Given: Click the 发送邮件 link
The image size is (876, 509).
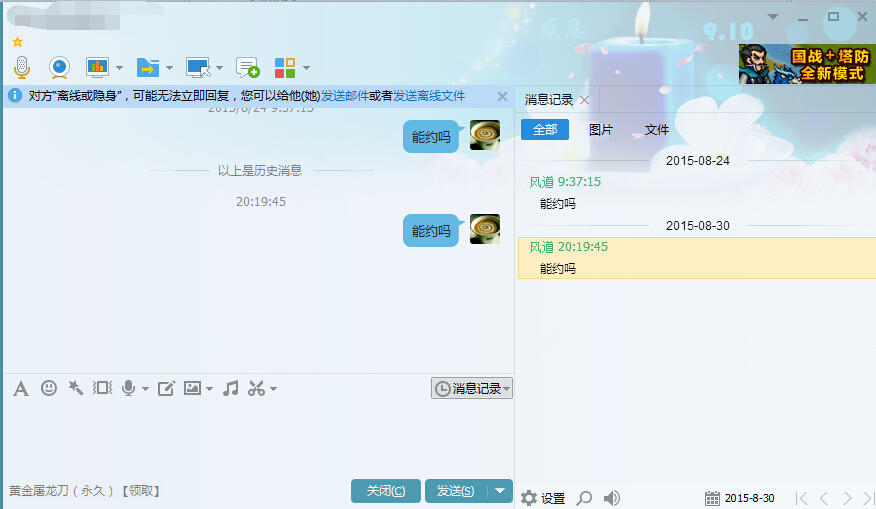Looking at the screenshot, I should pos(344,96).
